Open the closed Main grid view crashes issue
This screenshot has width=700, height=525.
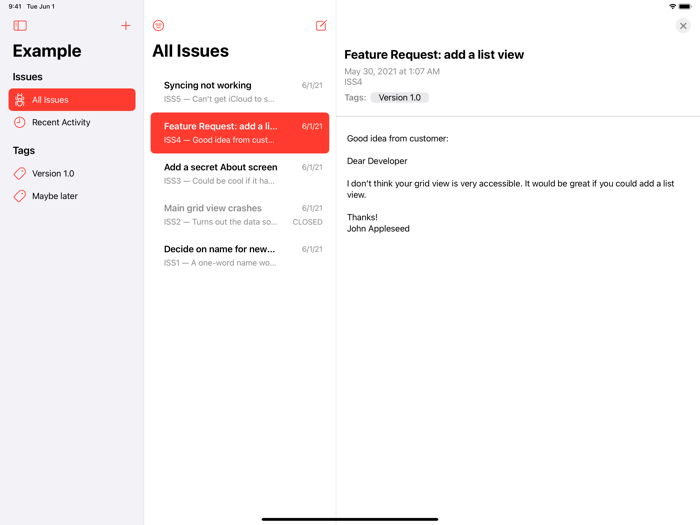[240, 215]
